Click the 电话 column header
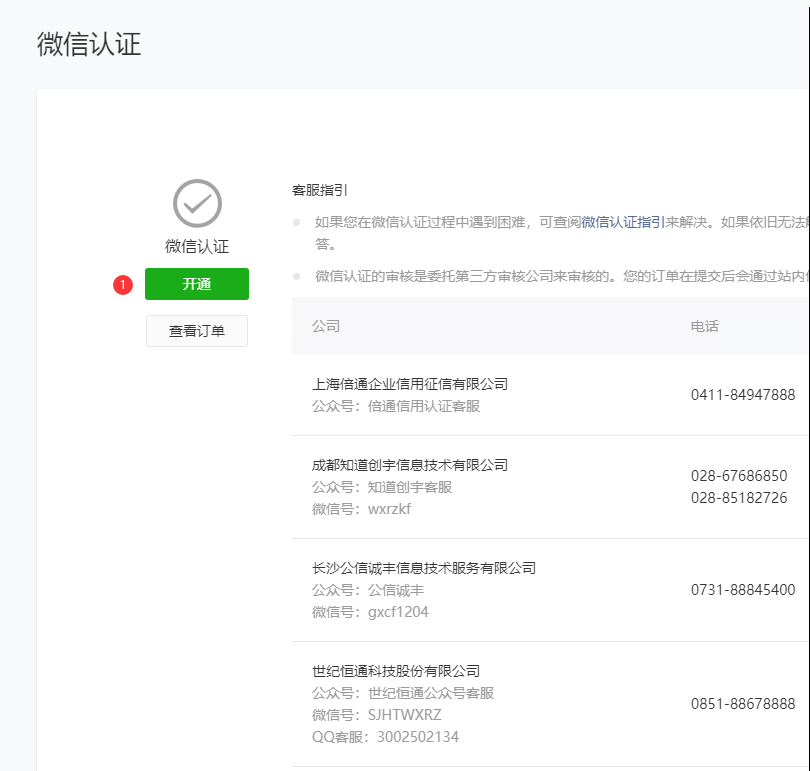 pos(705,326)
